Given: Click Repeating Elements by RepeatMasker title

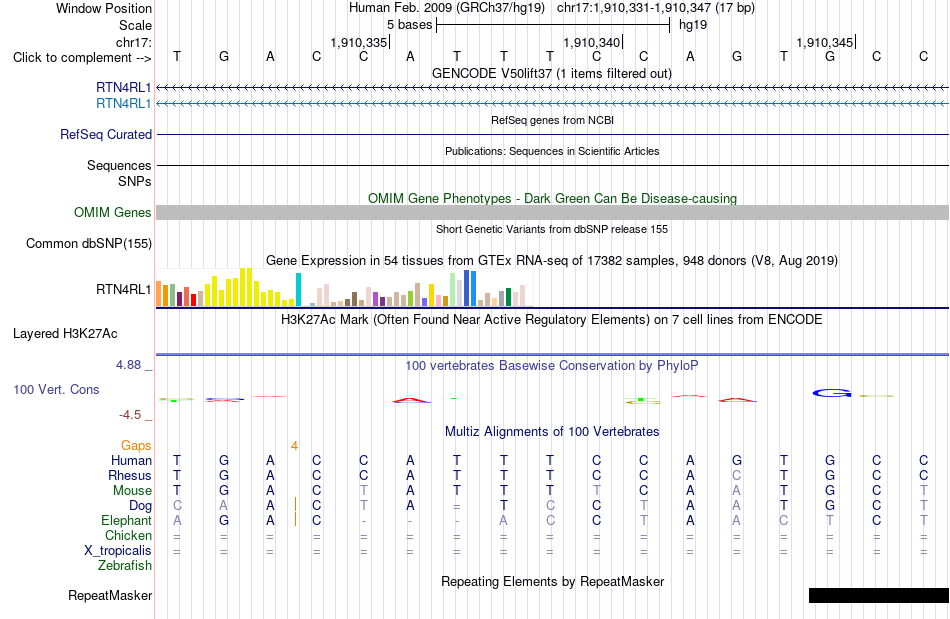Looking at the screenshot, I should [x=552, y=581].
